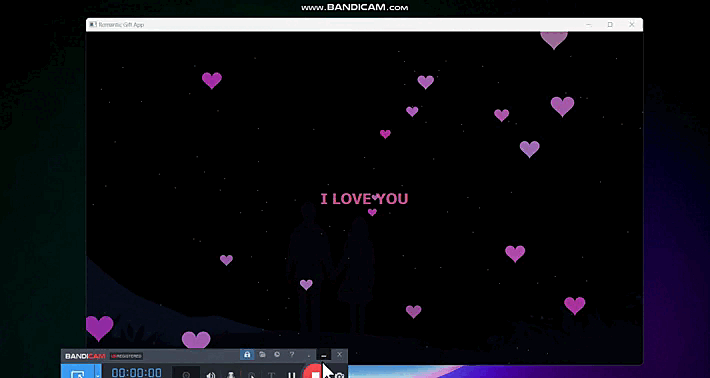
Task: Maximize the Romantic Gift App window
Action: [610, 25]
